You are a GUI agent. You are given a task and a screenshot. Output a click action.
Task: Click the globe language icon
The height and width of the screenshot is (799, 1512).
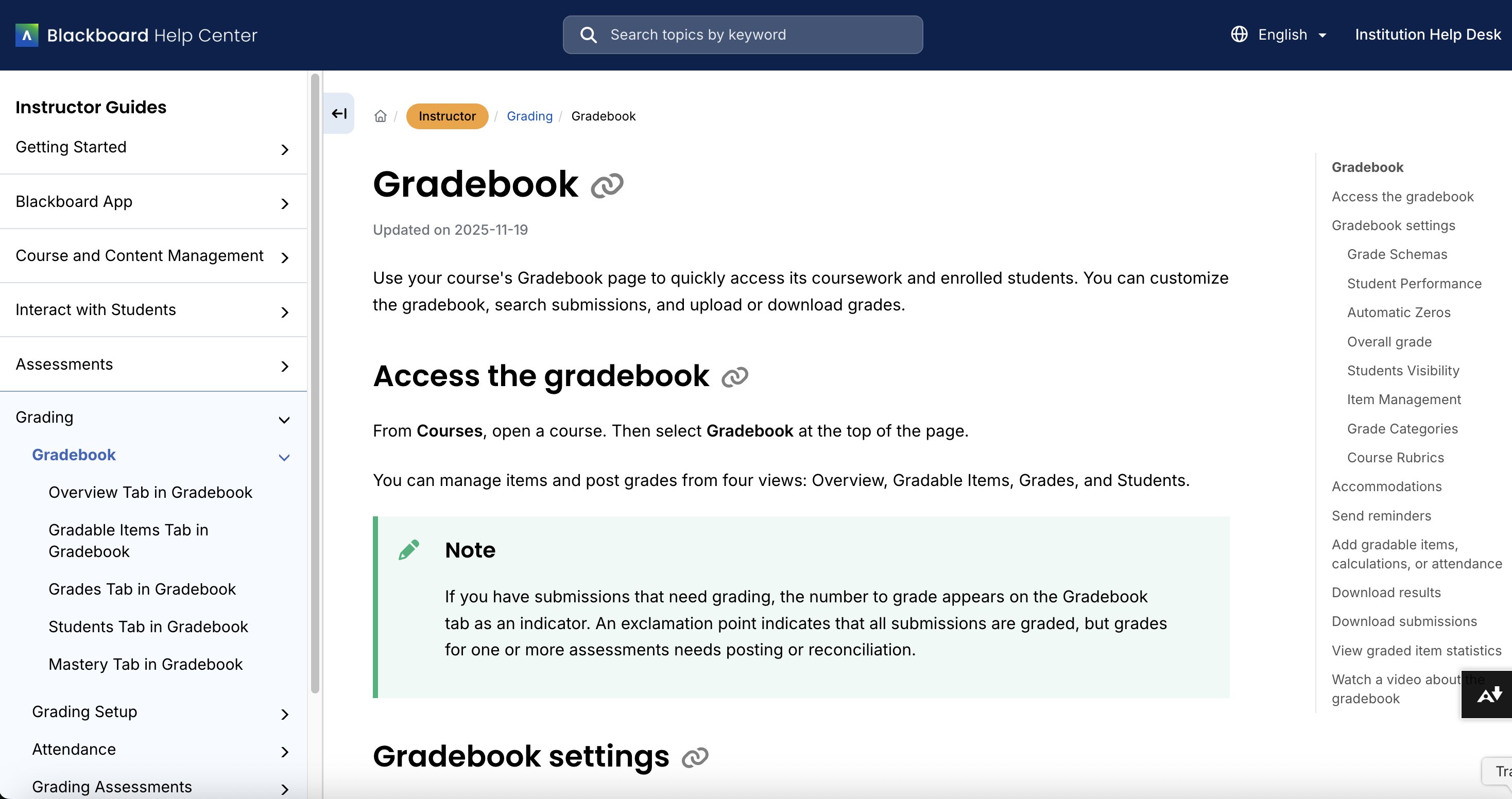pos(1239,34)
